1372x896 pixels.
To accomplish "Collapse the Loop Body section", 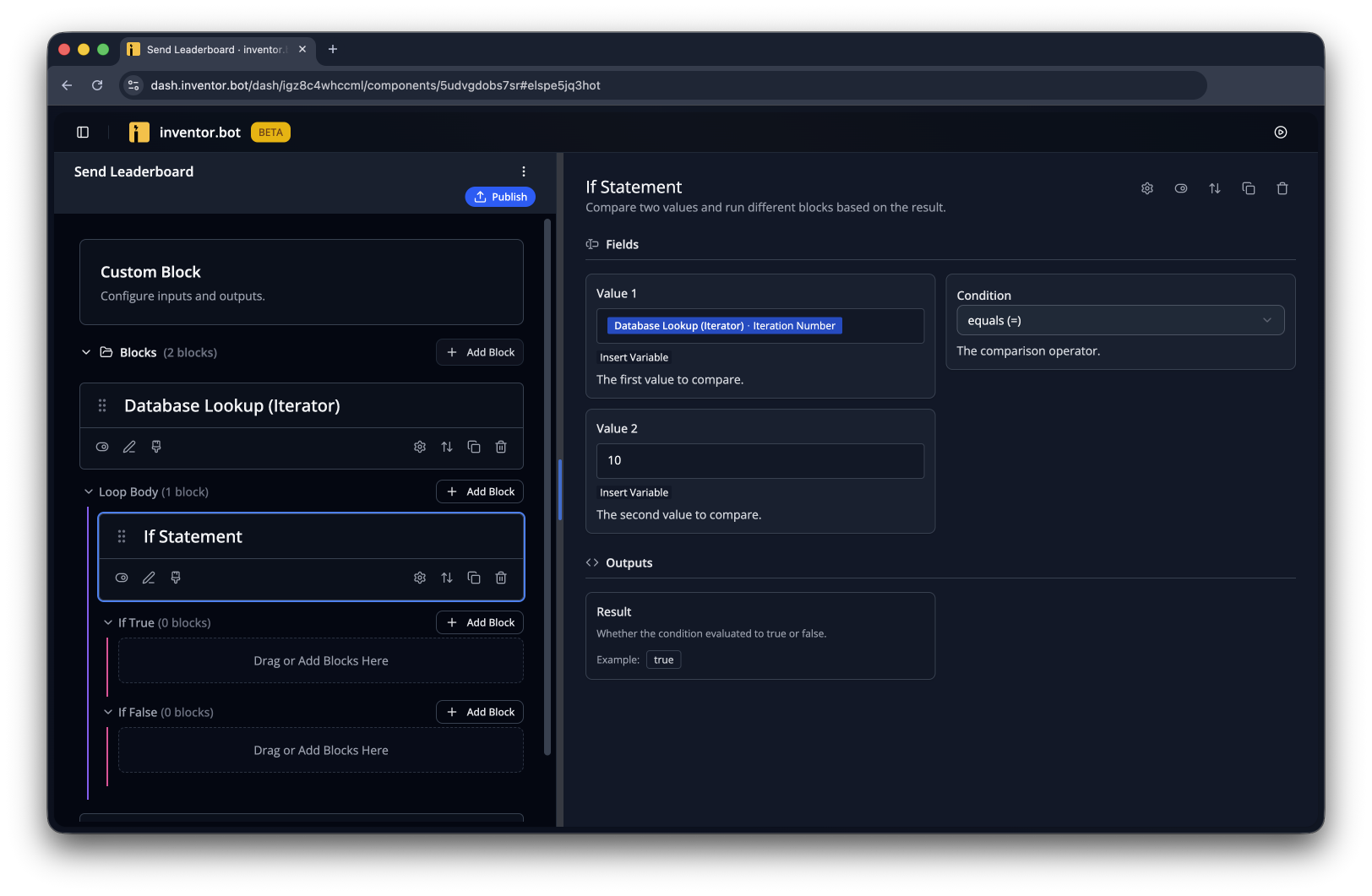I will (x=89, y=491).
